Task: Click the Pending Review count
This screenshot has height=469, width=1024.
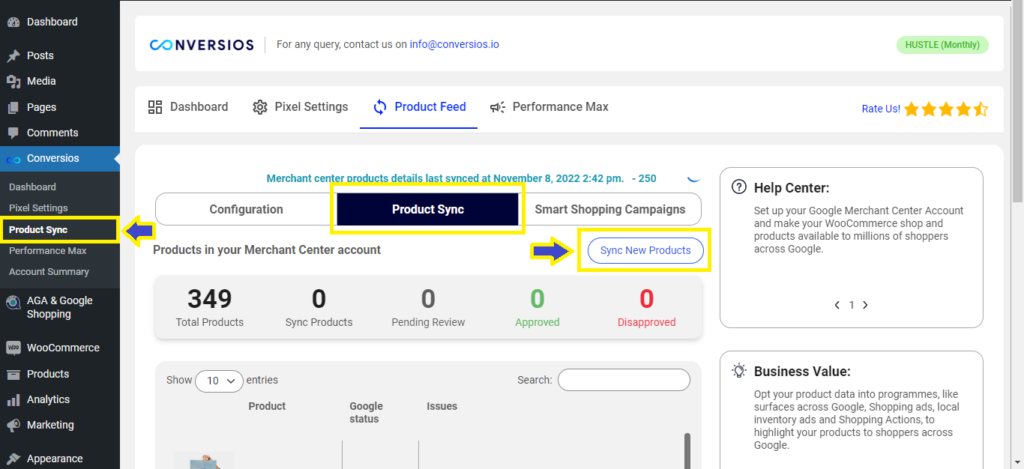Action: point(428,299)
